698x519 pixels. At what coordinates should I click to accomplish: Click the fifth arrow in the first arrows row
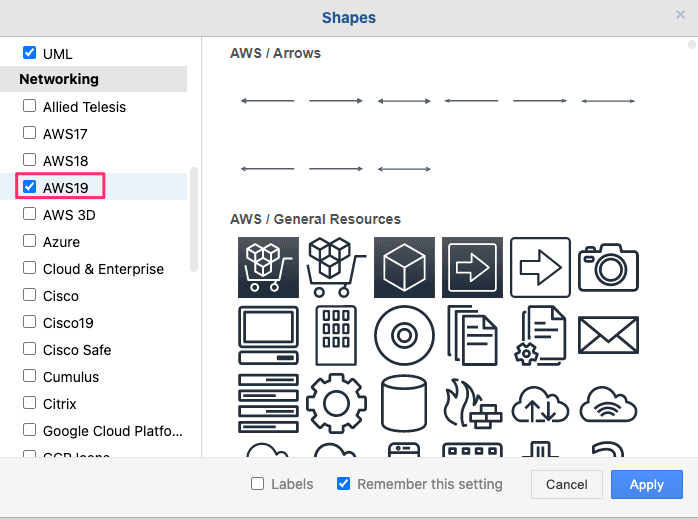(540, 101)
